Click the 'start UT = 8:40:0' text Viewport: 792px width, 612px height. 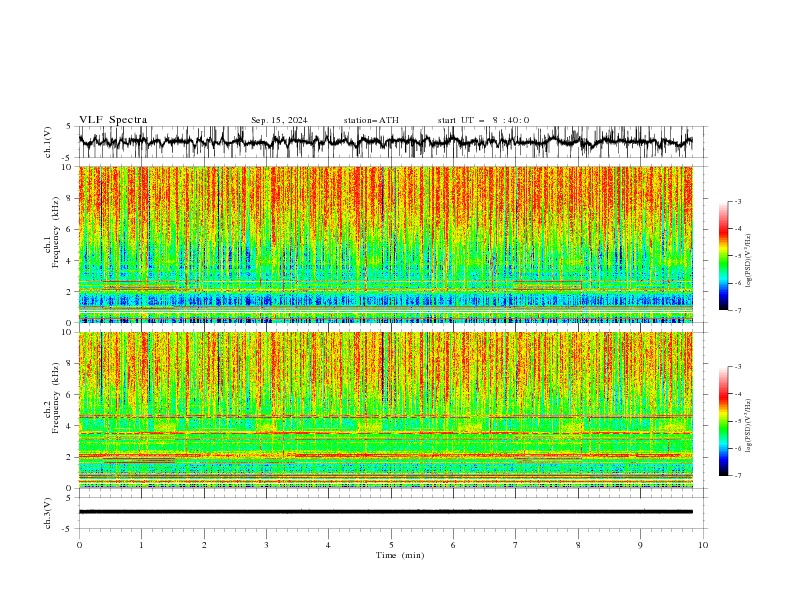(x=483, y=120)
